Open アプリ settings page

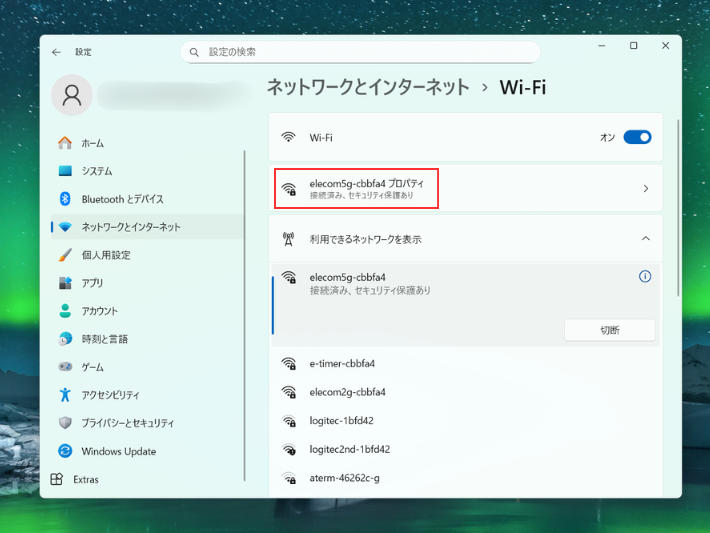pyautogui.click(x=148, y=283)
